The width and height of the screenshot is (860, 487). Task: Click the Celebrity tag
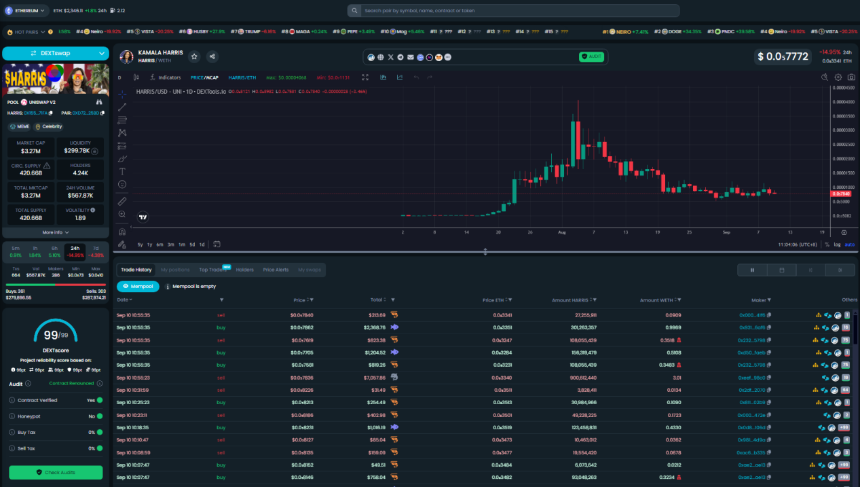point(49,127)
